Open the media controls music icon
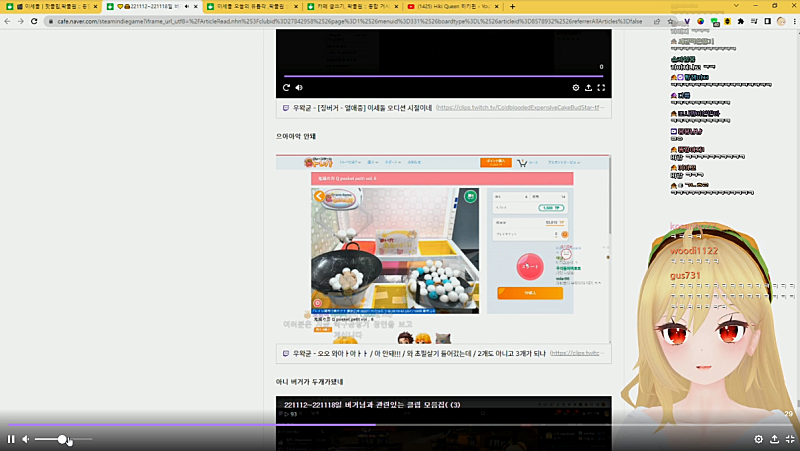The width and height of the screenshot is (800, 451). pyautogui.click(x=754, y=21)
